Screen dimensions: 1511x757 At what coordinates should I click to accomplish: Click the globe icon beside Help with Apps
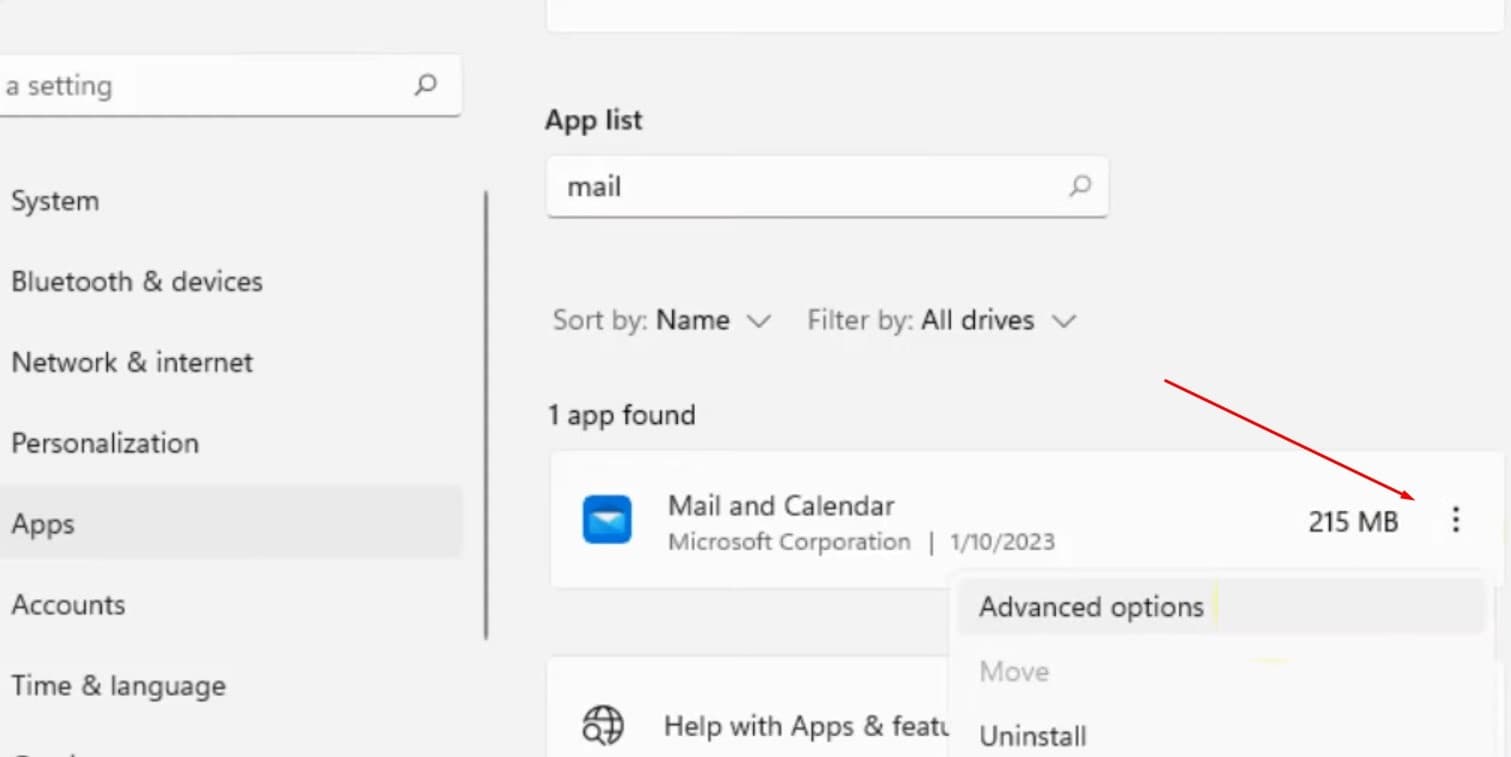[x=603, y=725]
